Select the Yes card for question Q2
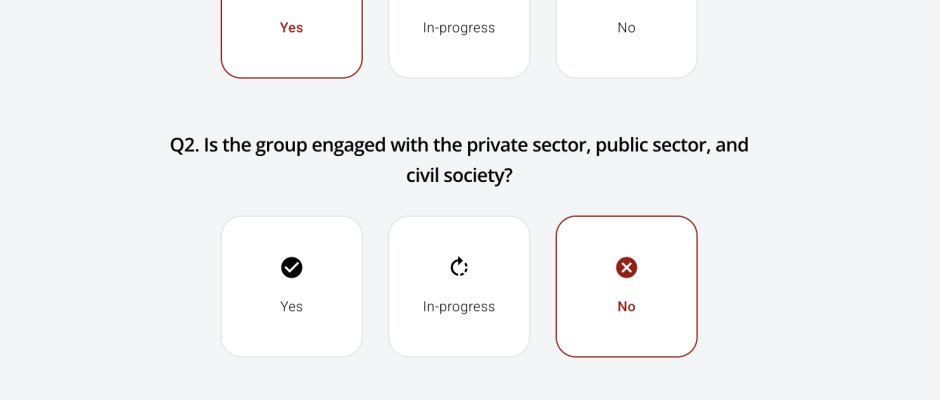 click(291, 287)
